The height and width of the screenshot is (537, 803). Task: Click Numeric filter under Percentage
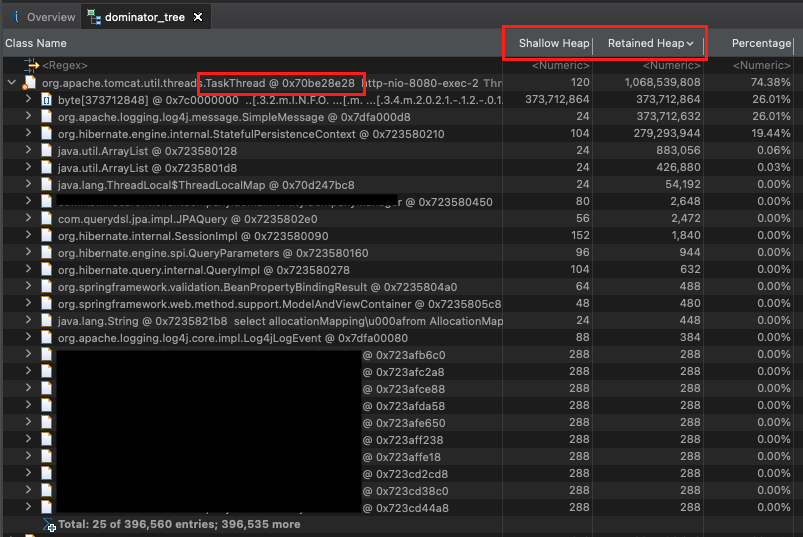pyautogui.click(x=762, y=66)
